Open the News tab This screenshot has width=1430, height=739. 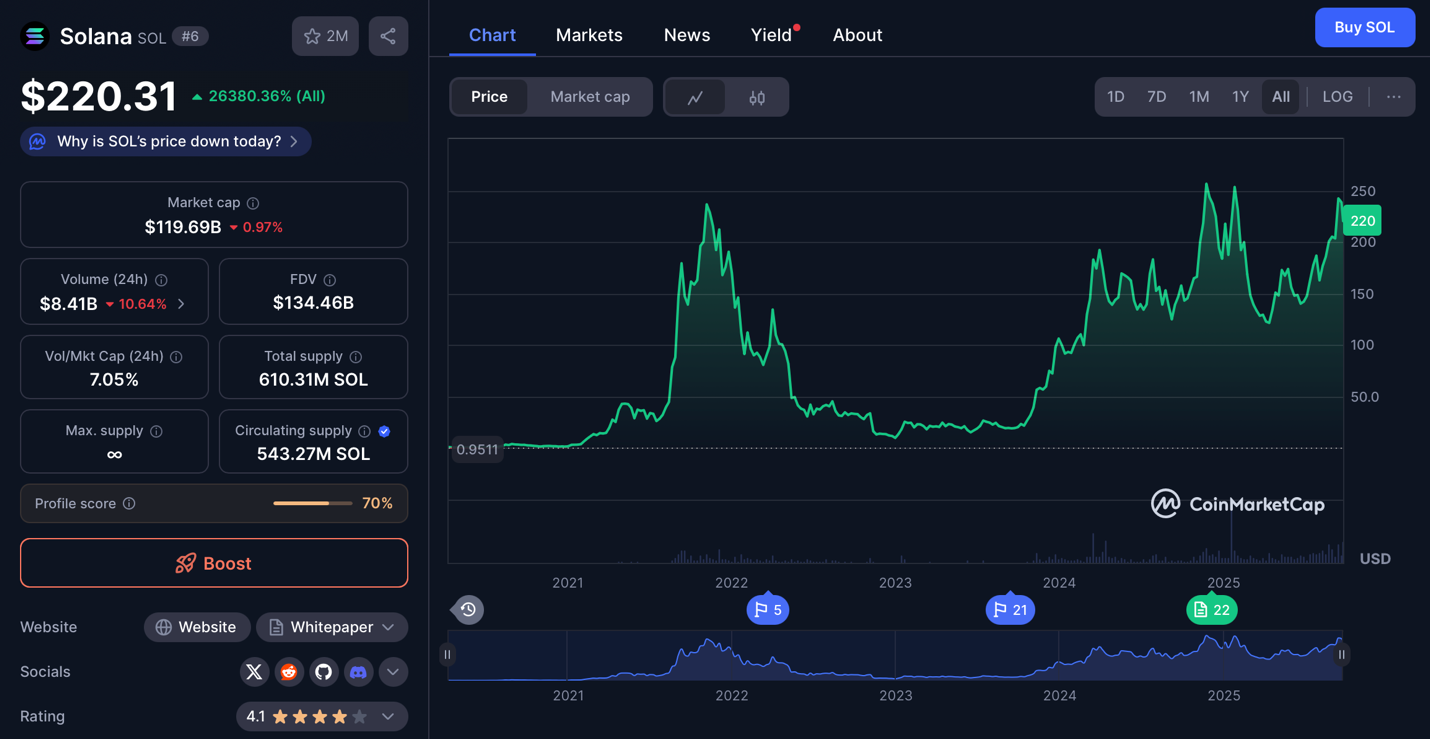(687, 35)
